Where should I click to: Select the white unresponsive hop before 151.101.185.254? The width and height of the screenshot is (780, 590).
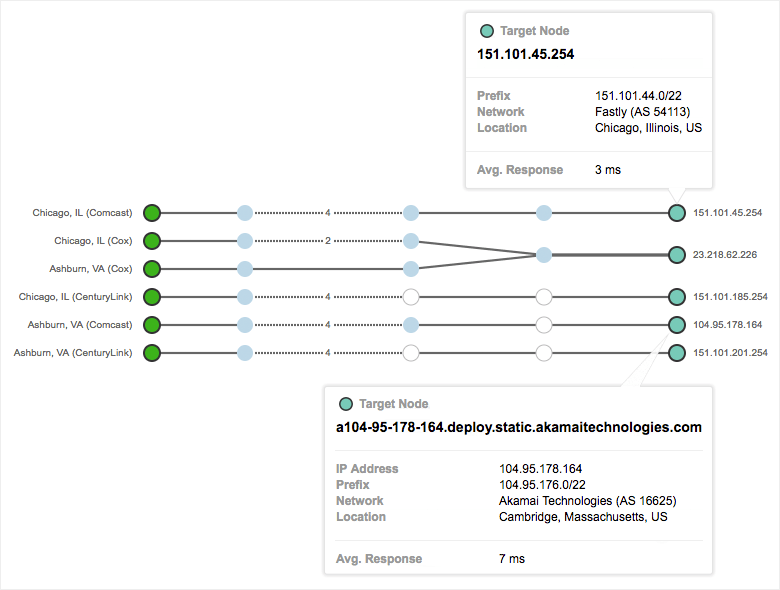(x=544, y=297)
